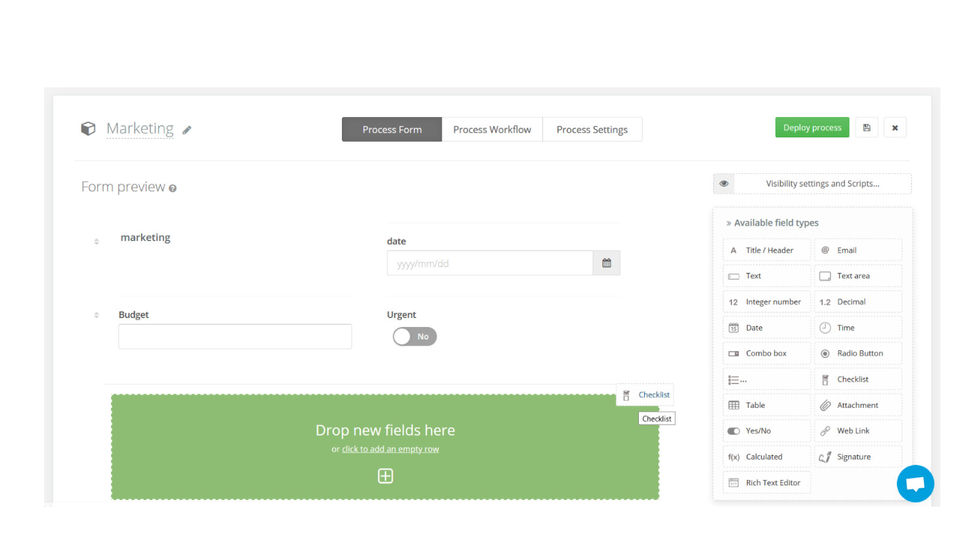Viewport: 960px width, 540px height.
Task: Select the Yes/No field type
Action: (767, 431)
